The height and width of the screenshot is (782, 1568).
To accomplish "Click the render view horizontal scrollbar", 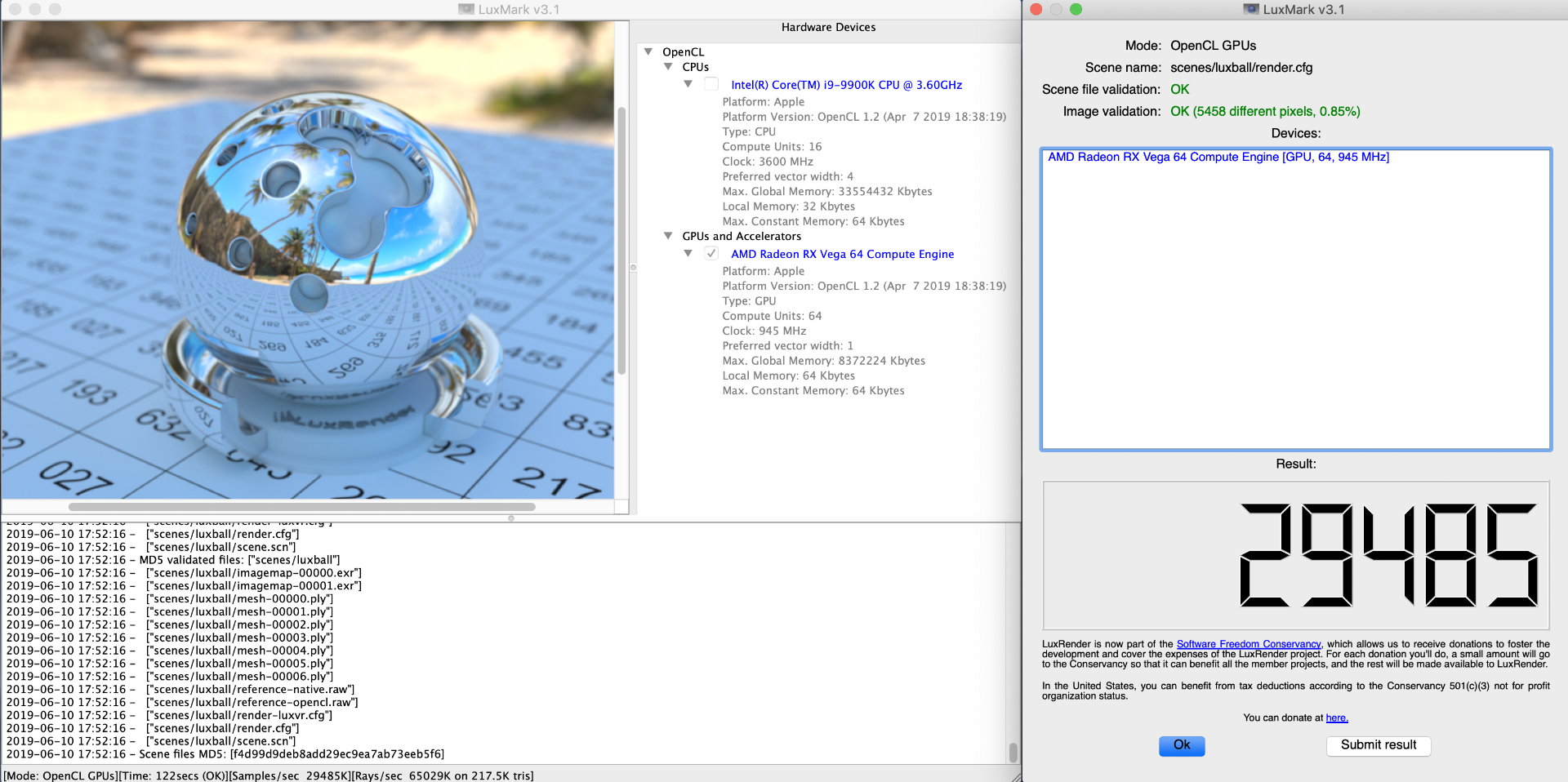I will 302,507.
